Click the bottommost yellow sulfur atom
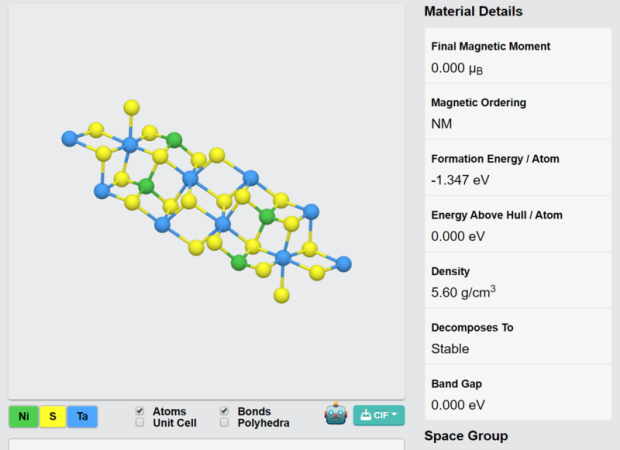 (283, 295)
